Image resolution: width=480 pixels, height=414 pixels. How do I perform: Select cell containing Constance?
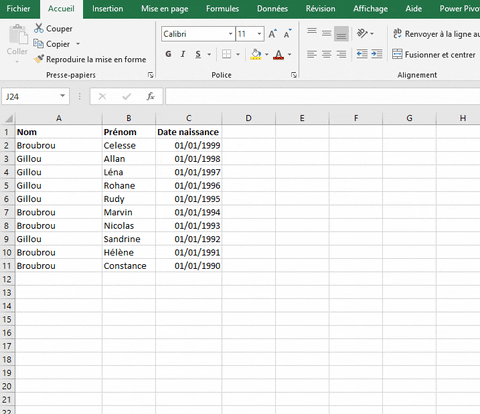[129, 266]
